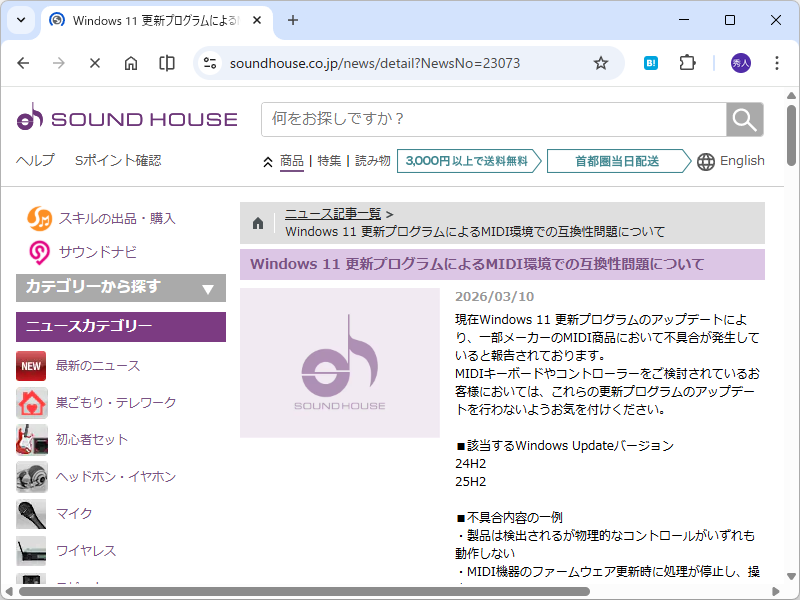The width and height of the screenshot is (800, 600).
Task: Click the headphone icon for ヘッドホン・イヤホン
Action: point(31,477)
